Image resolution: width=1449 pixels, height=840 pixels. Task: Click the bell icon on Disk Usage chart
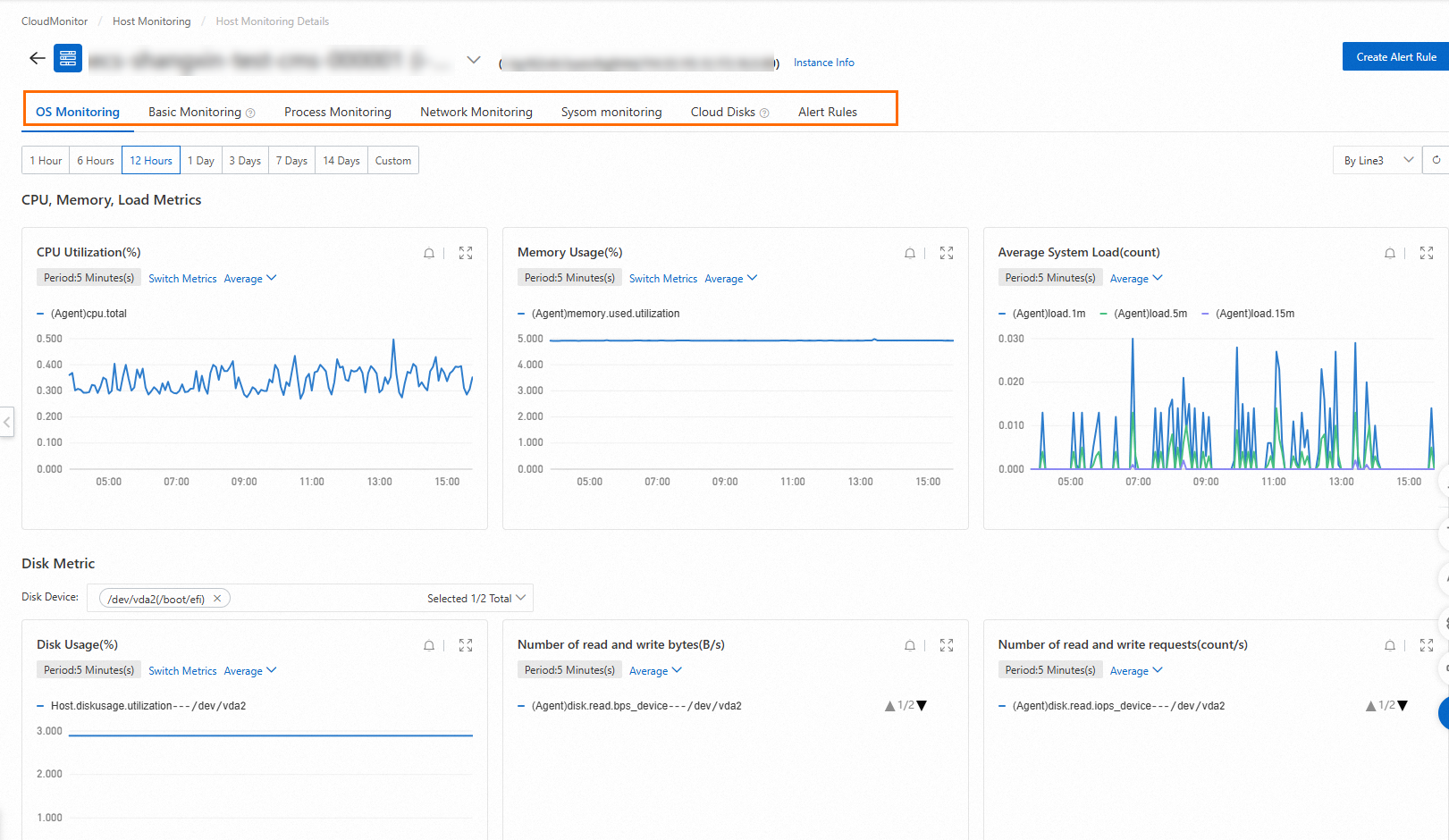[429, 644]
